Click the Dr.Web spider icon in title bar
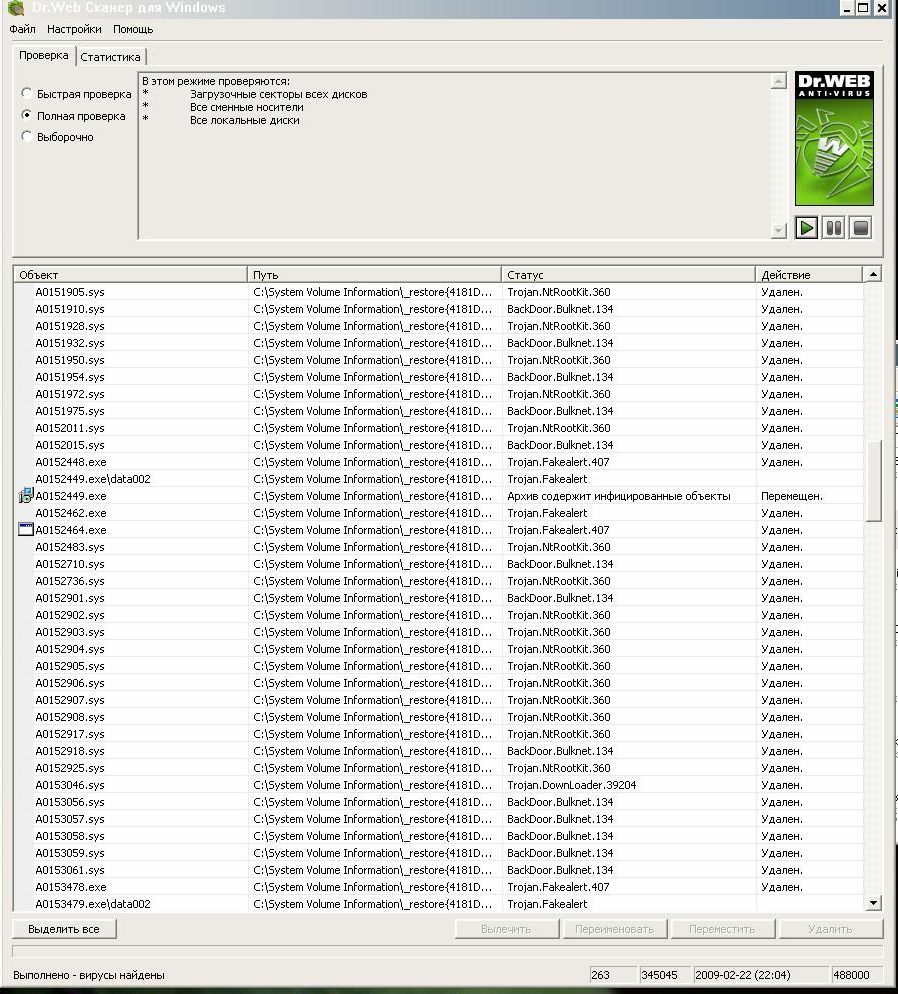This screenshot has width=898, height=994. click(x=16, y=8)
